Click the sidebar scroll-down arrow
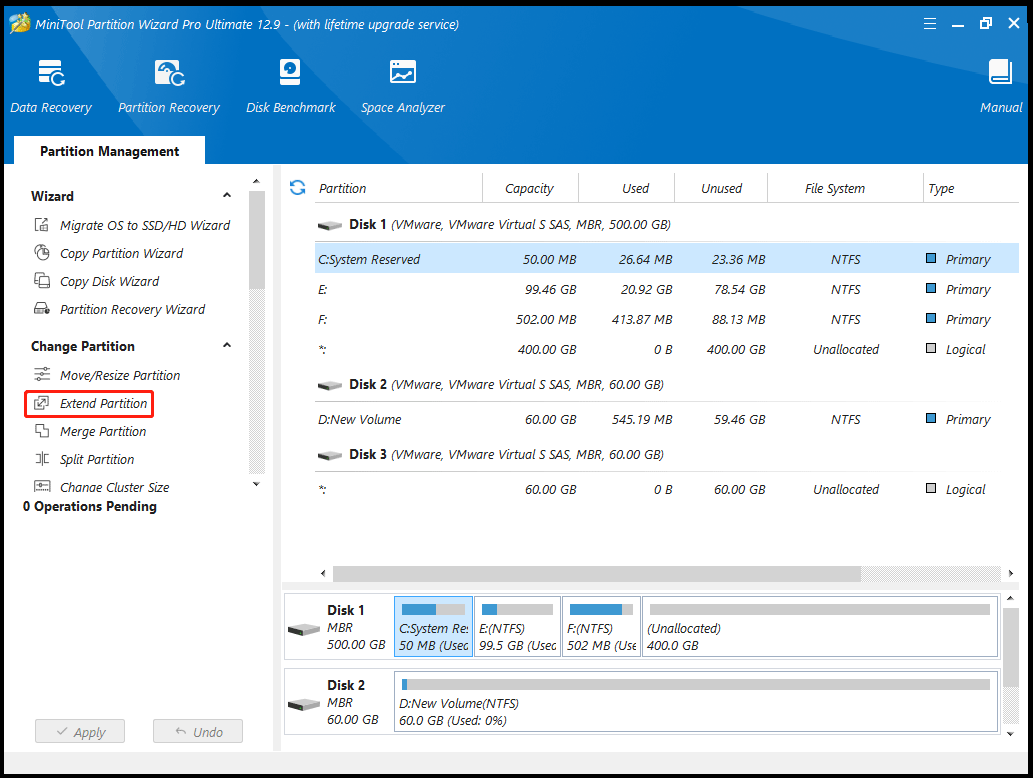Image resolution: width=1033 pixels, height=778 pixels. [x=256, y=484]
